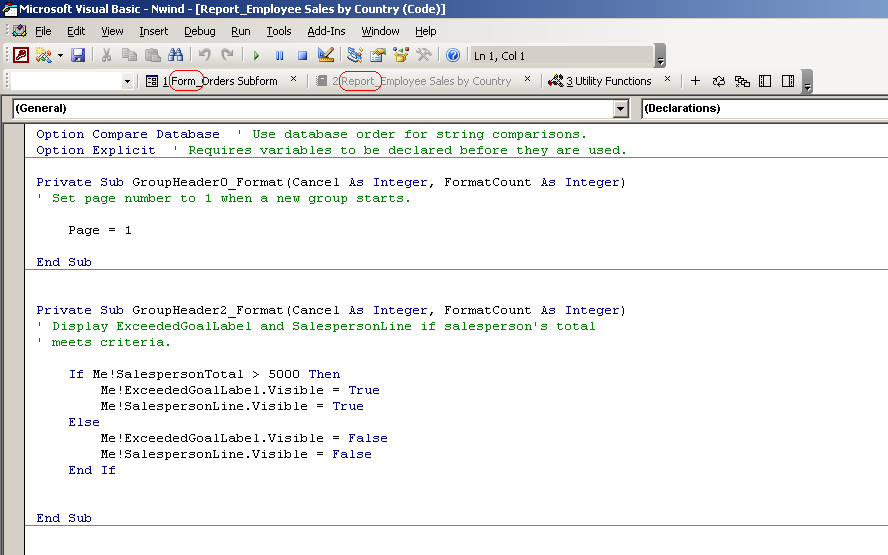Expand the (General) object dropdown arrow
Screen dimensions: 888x555
[x=621, y=109]
